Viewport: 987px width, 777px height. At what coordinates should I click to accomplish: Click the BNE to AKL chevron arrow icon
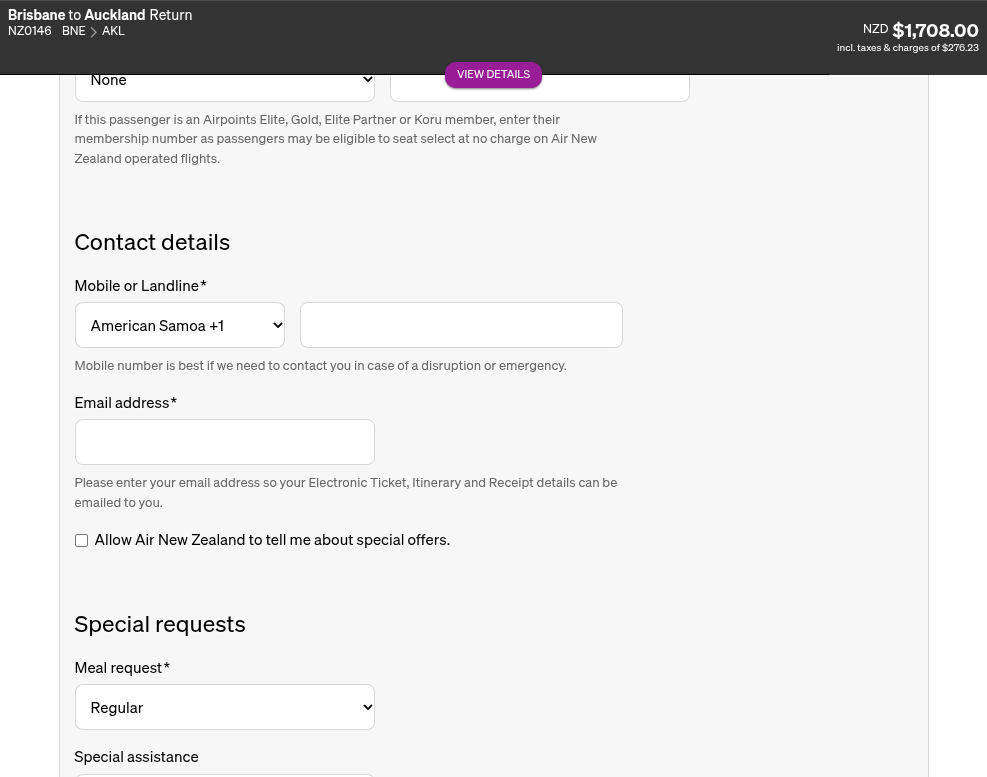tap(93, 31)
